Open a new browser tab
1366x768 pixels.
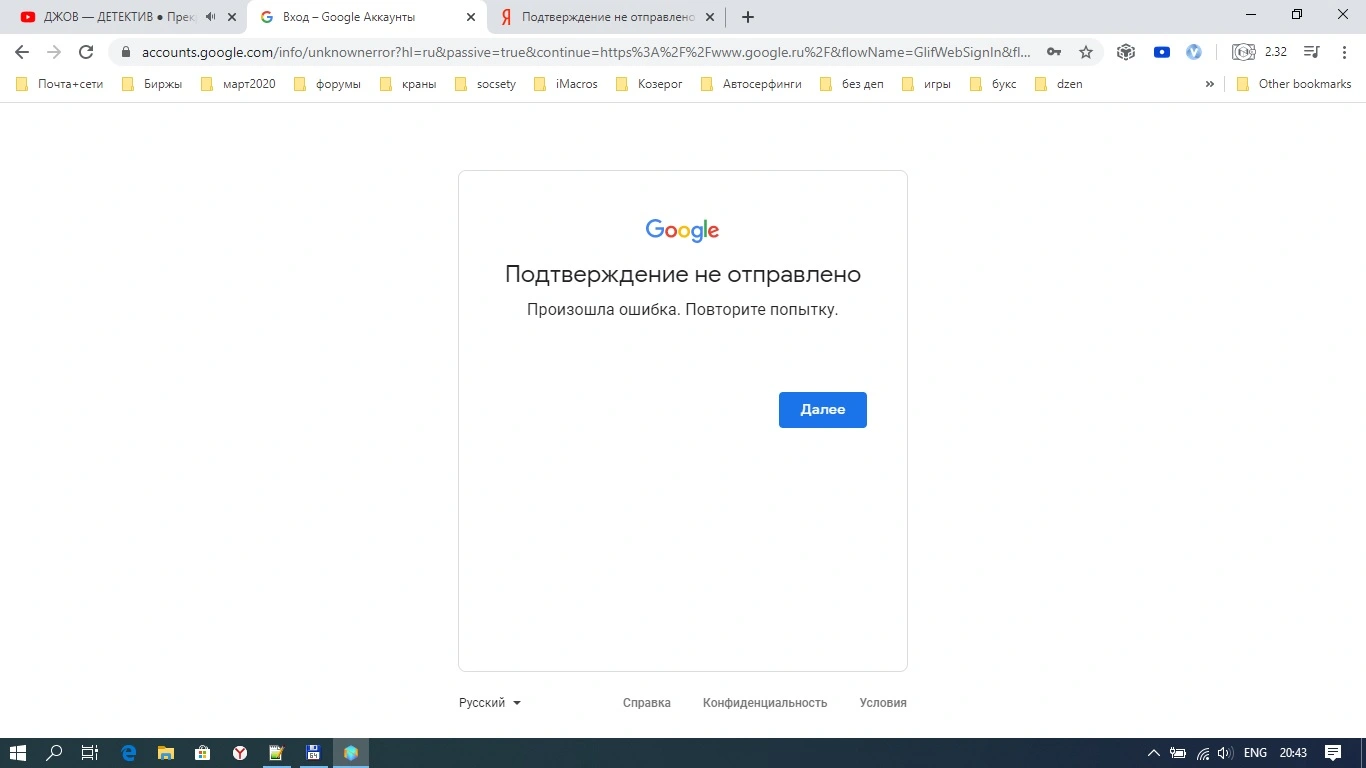click(748, 17)
